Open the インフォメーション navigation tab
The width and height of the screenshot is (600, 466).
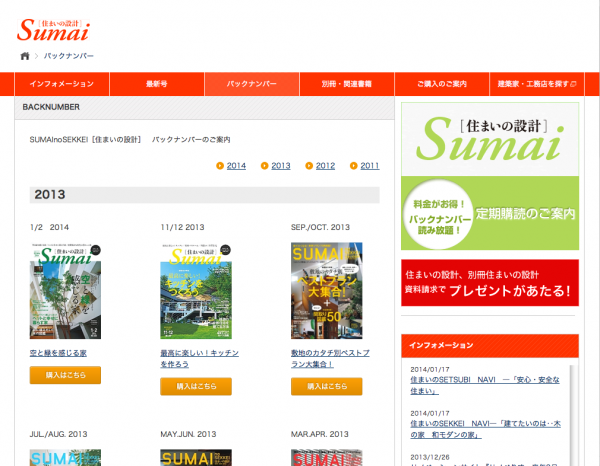point(62,83)
